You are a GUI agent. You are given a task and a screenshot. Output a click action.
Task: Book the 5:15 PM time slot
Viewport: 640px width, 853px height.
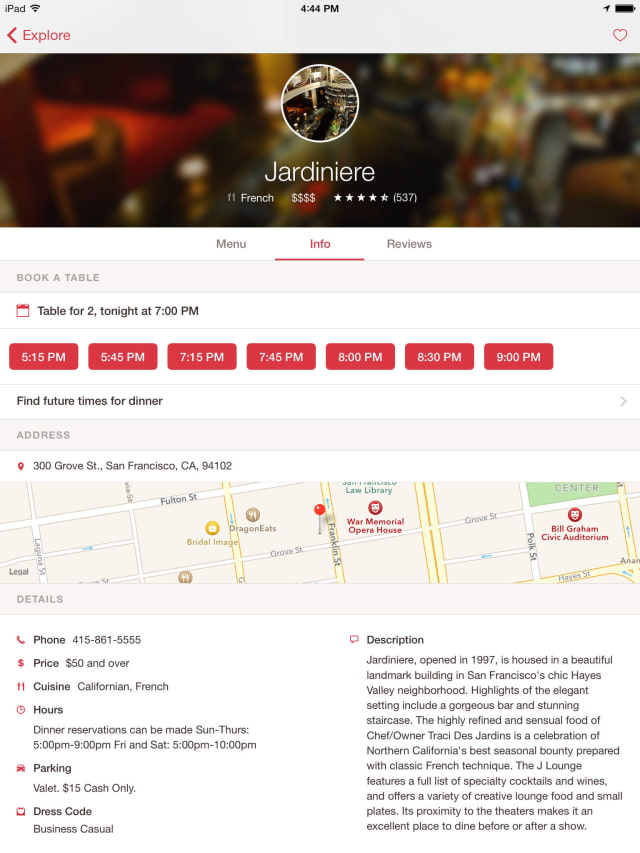[44, 357]
